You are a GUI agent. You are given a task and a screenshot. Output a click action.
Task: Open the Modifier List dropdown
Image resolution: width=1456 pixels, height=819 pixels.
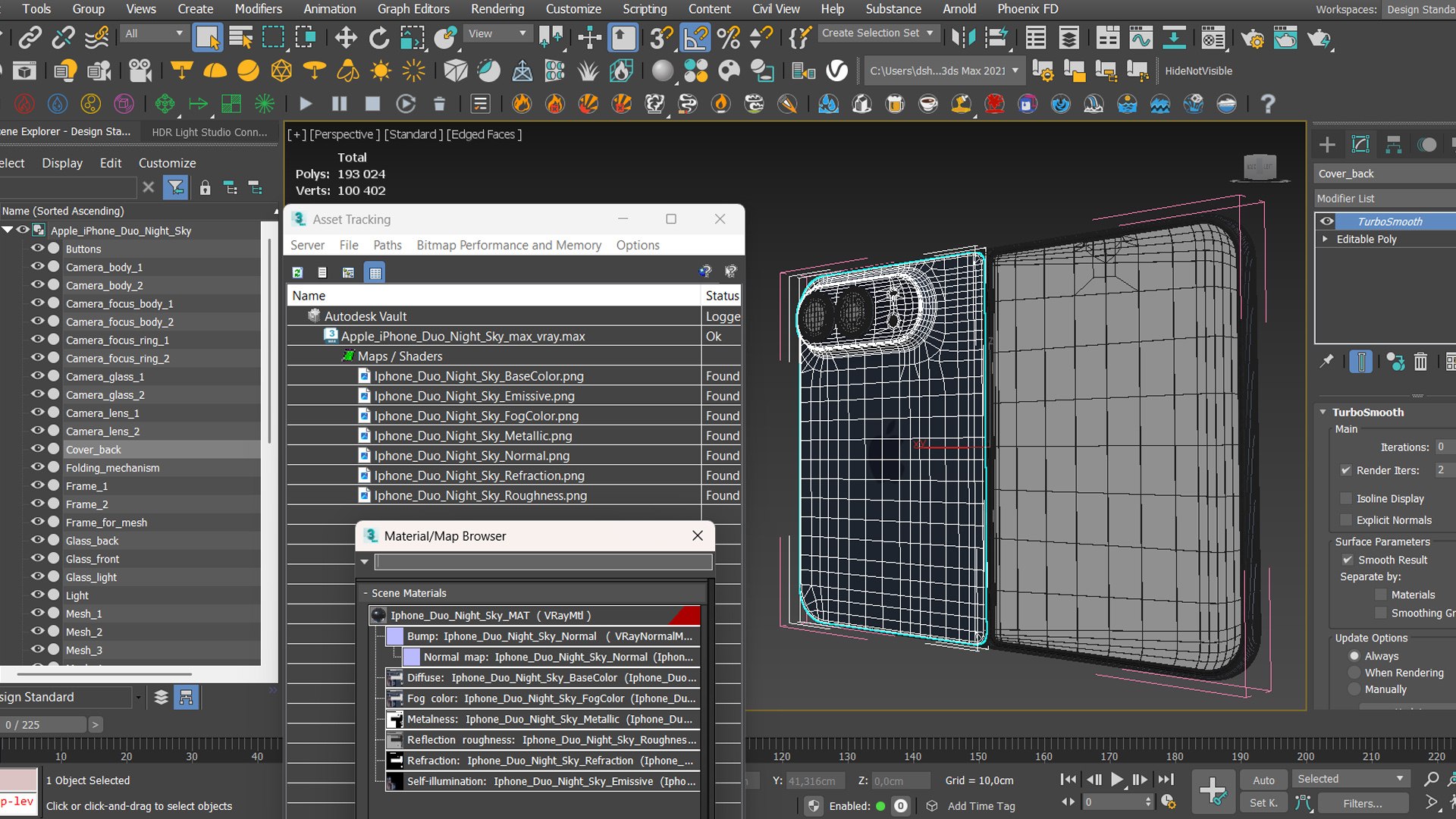tap(1385, 199)
